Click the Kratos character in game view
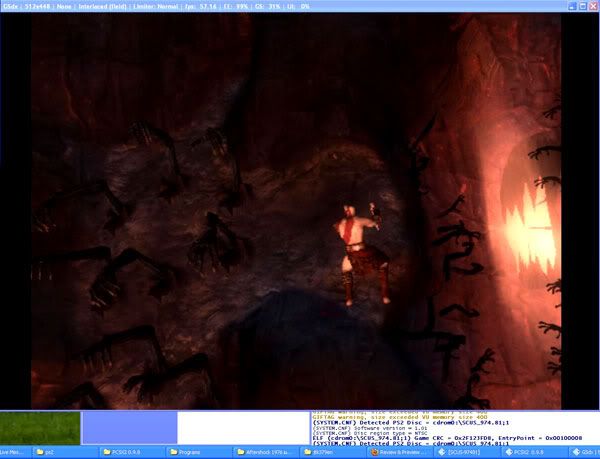Screen dimensions: 600x459 pos(362,254)
